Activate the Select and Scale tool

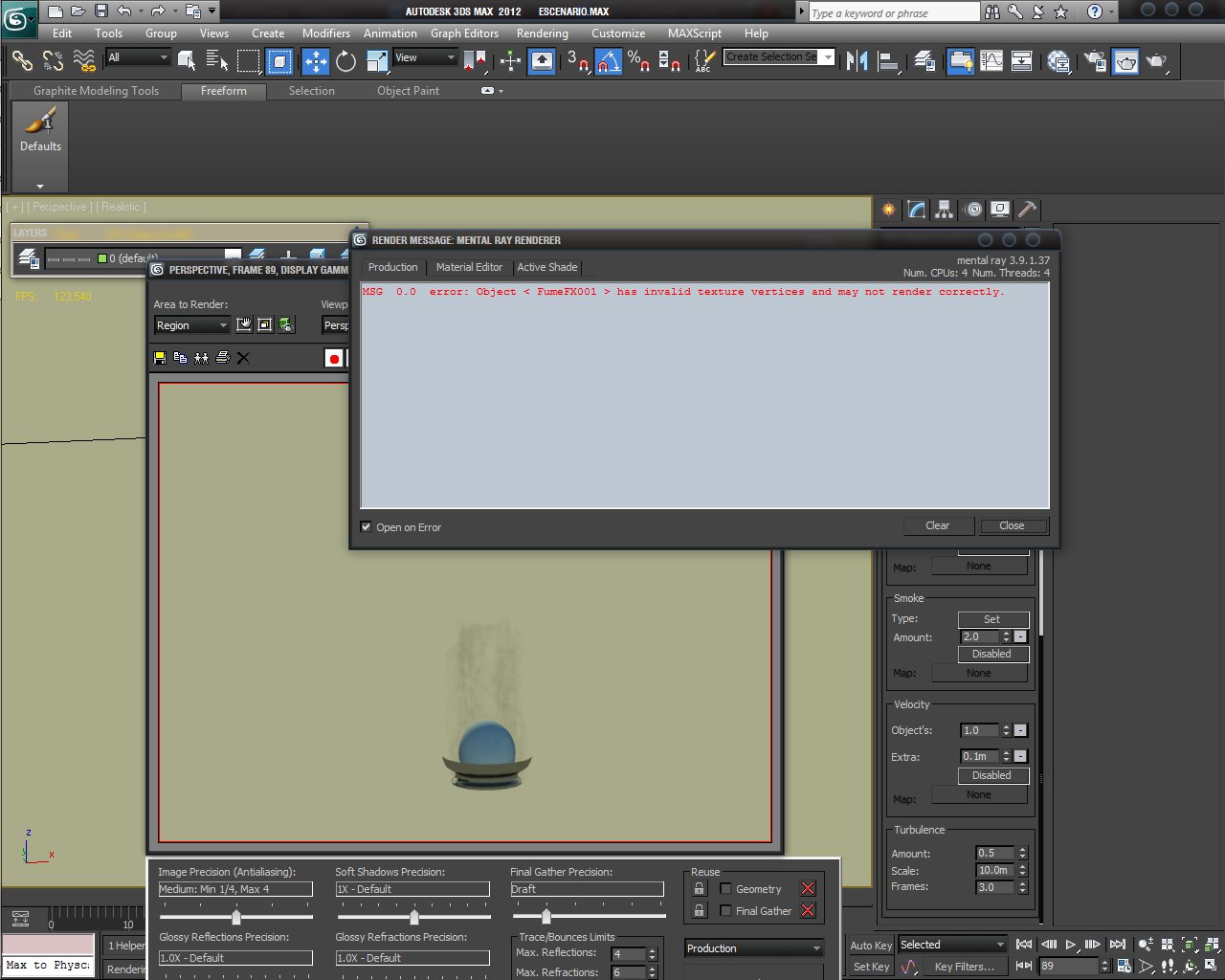(x=377, y=61)
